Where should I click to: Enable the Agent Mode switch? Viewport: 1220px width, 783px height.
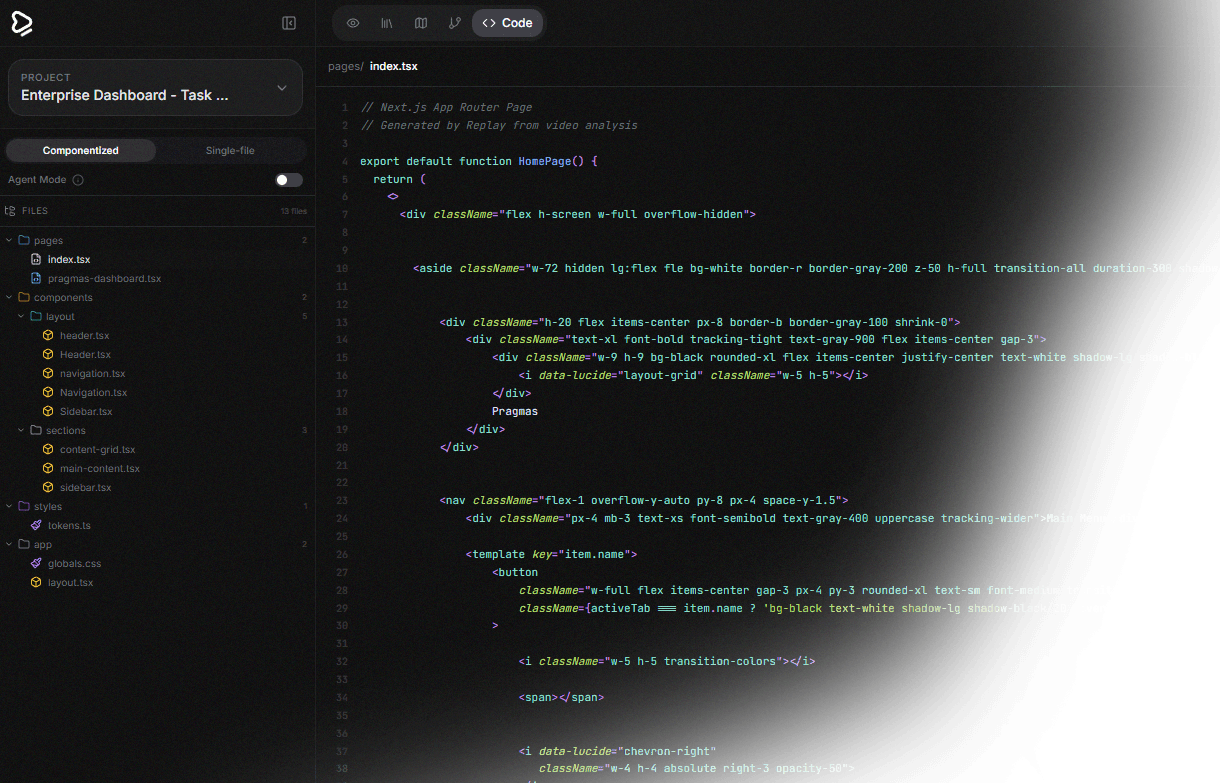point(288,180)
